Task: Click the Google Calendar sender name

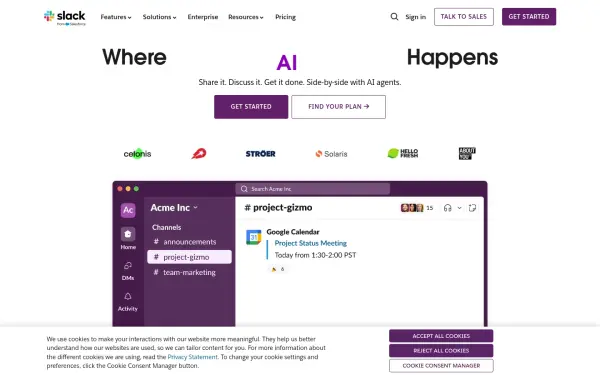Action: 293,232
